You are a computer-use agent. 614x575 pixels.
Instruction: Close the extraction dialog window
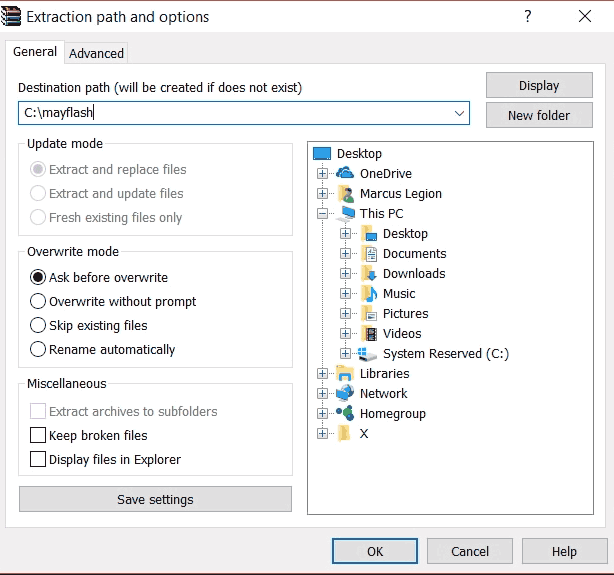(585, 16)
